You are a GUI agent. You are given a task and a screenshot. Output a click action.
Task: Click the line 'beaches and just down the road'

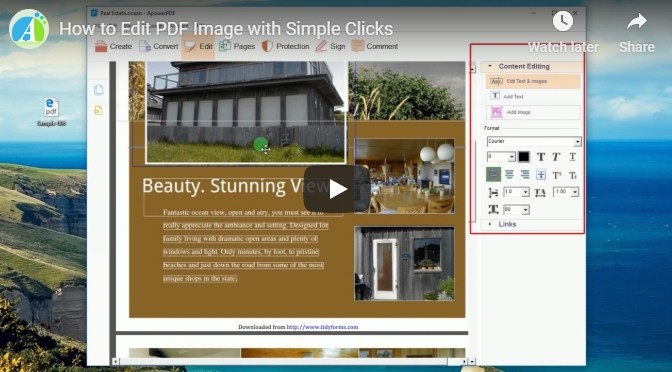click(x=243, y=265)
